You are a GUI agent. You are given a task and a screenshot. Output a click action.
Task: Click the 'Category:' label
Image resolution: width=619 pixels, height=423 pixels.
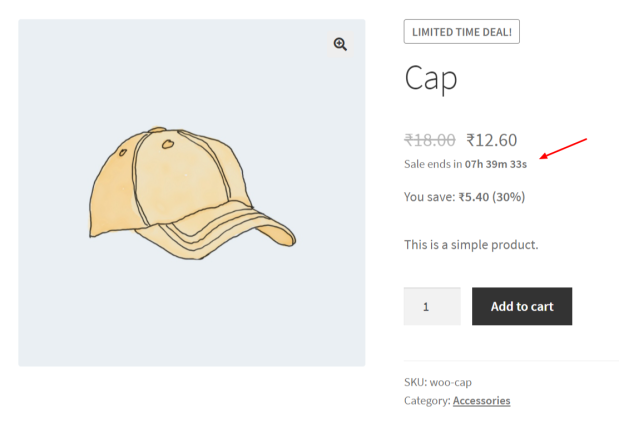427,401
